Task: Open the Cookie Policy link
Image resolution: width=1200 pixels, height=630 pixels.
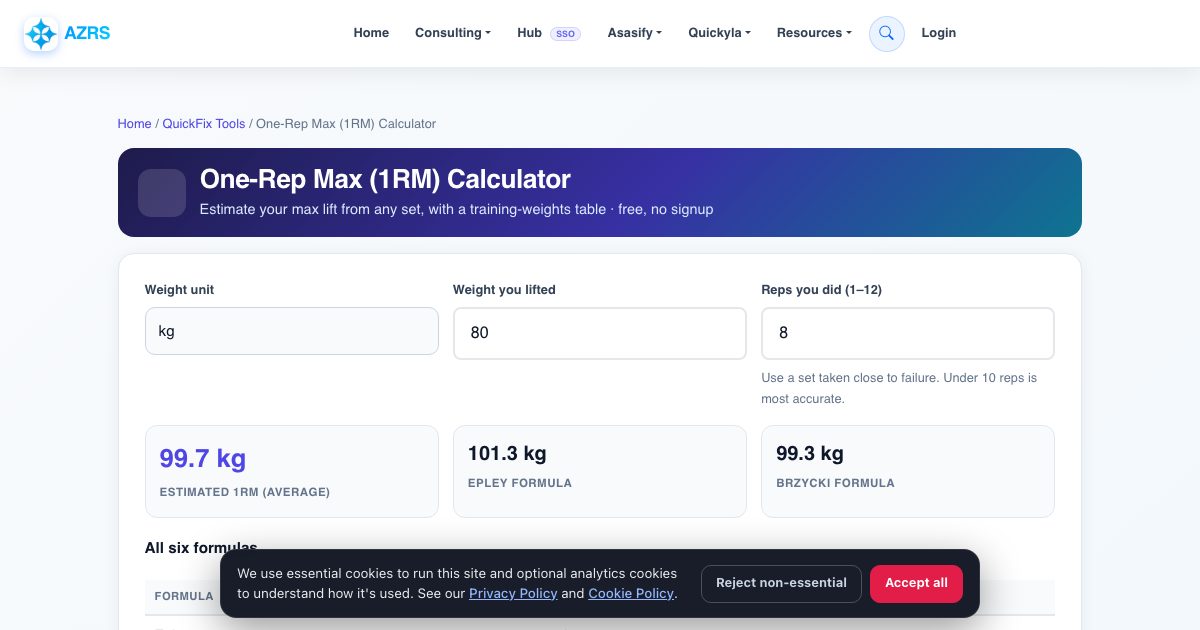Action: point(631,594)
